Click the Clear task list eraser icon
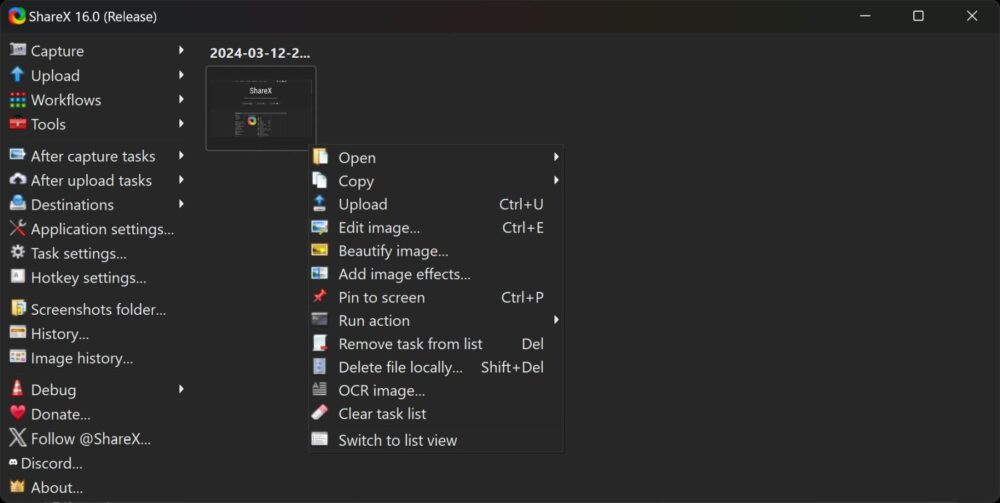 click(x=320, y=413)
